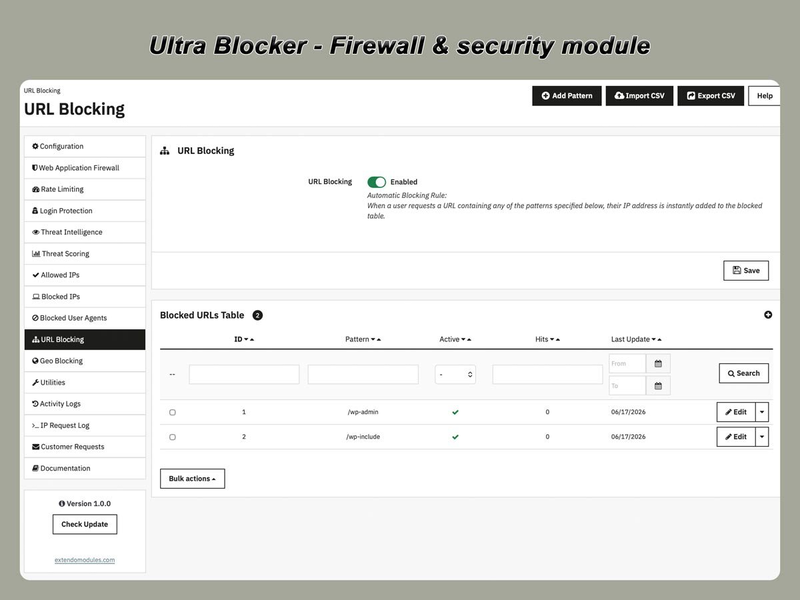This screenshot has width=800, height=600.
Task: Sort table by Active column
Action: pos(455,339)
